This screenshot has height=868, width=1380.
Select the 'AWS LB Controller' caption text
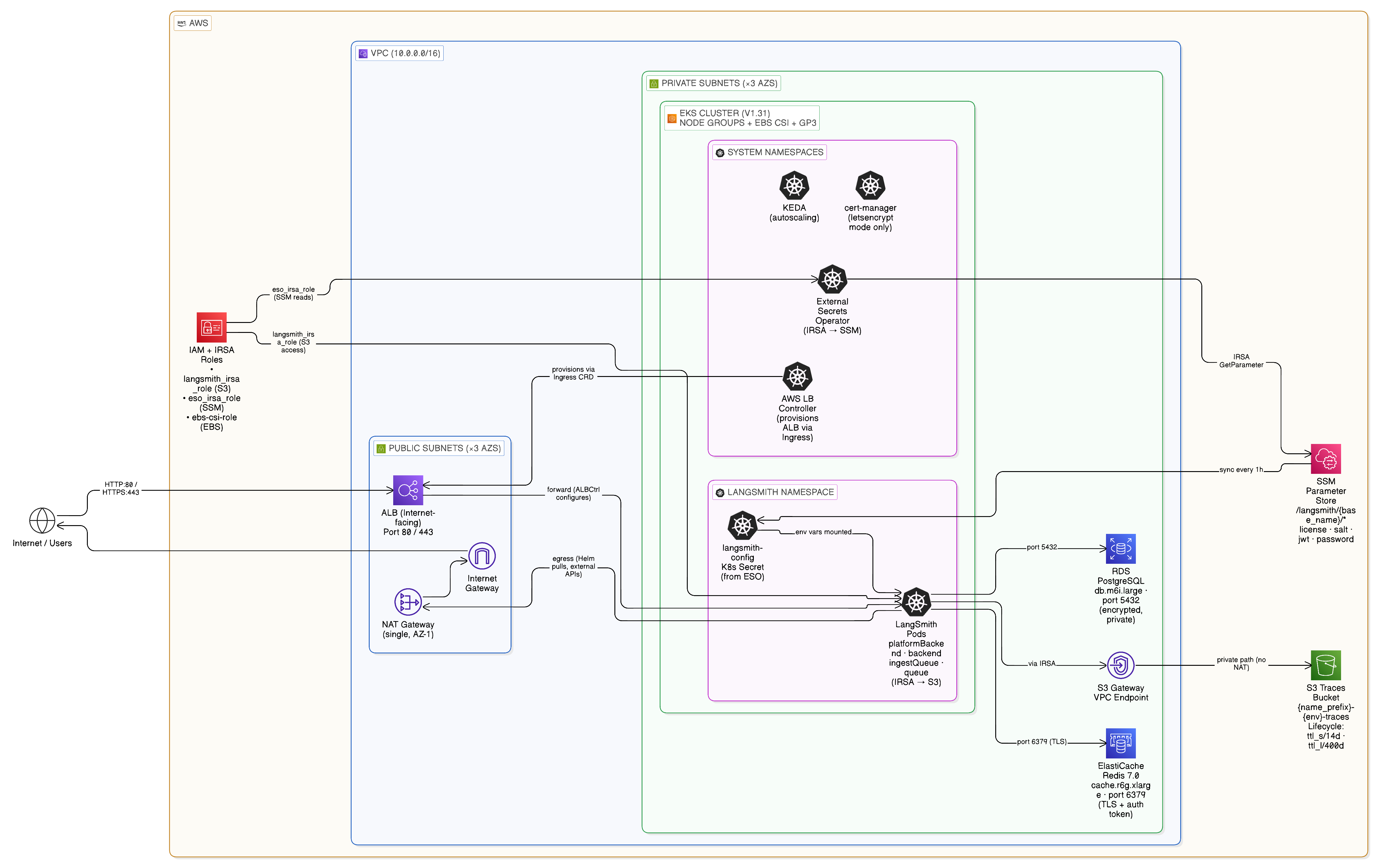tap(798, 418)
